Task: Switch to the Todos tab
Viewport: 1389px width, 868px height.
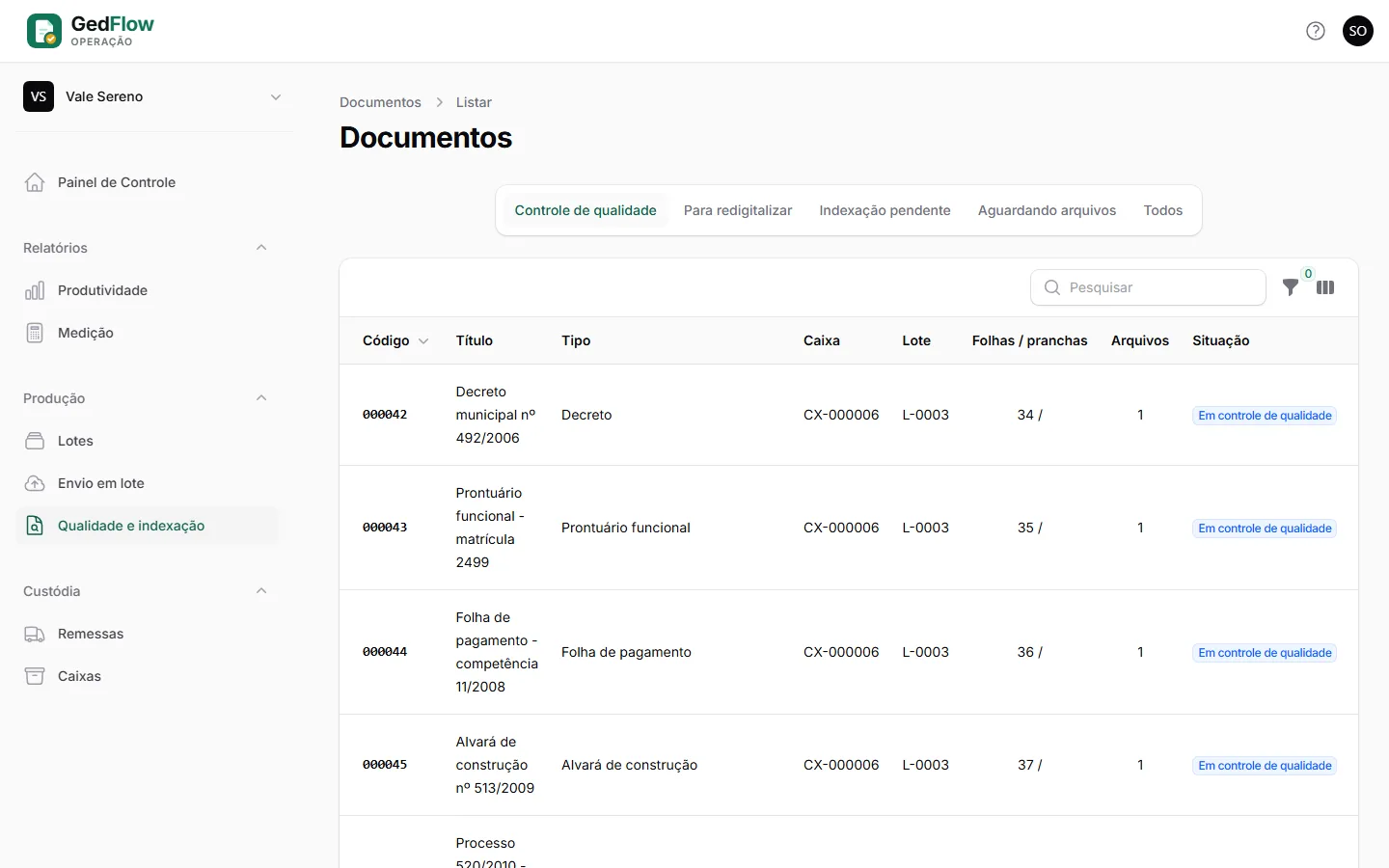Action: click(x=1163, y=210)
